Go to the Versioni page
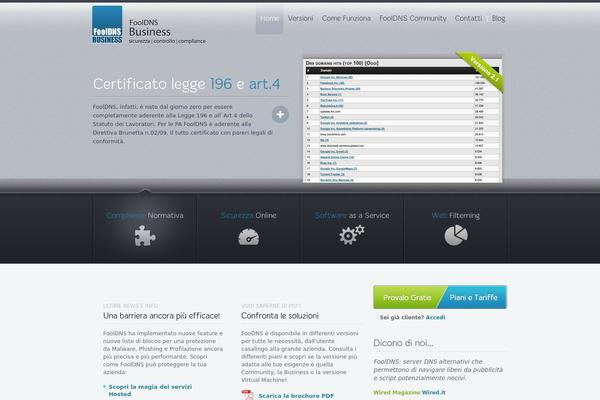Viewport: 600px width, 400px height. click(300, 18)
